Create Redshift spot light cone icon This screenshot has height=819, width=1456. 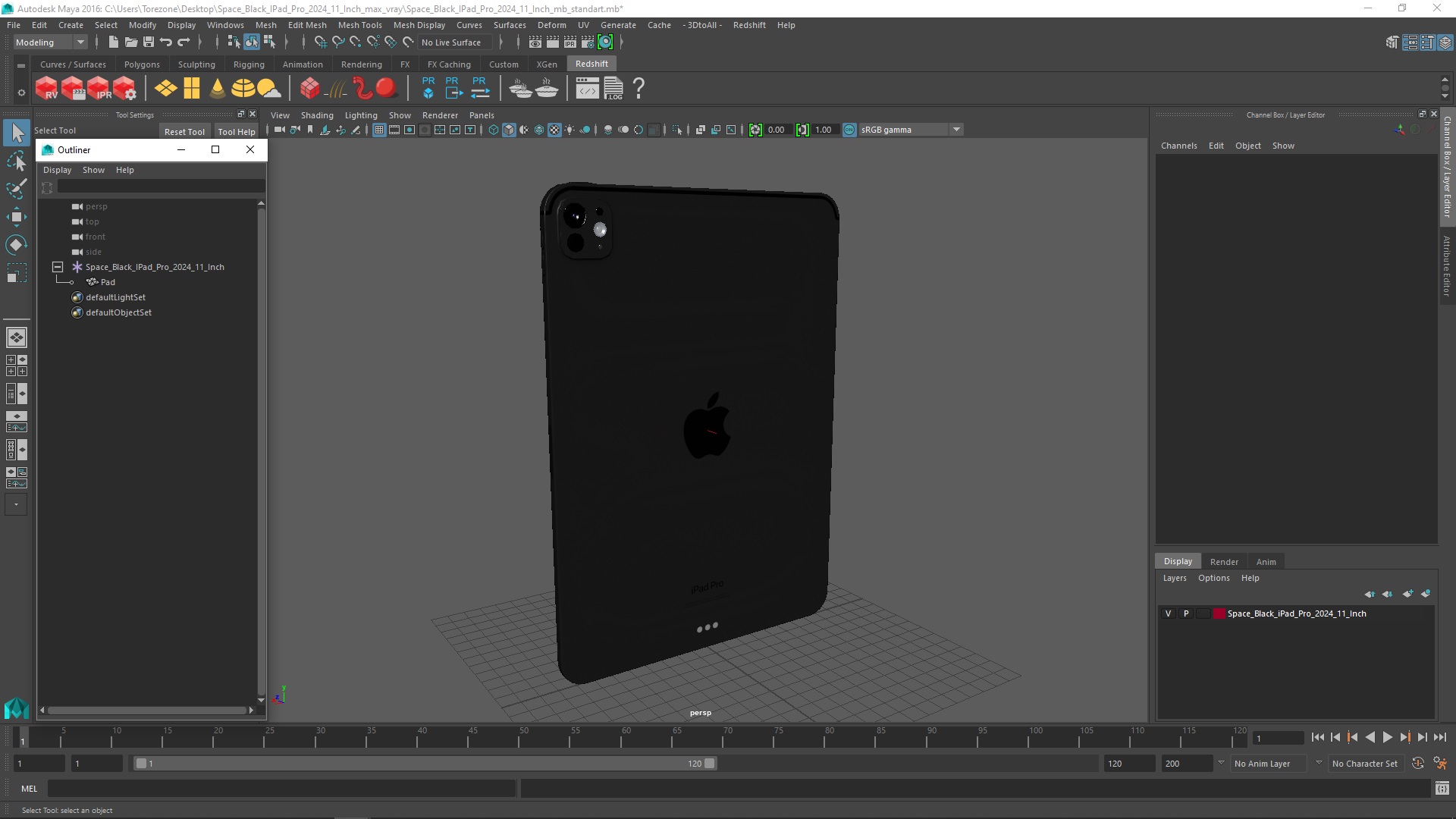(x=218, y=88)
